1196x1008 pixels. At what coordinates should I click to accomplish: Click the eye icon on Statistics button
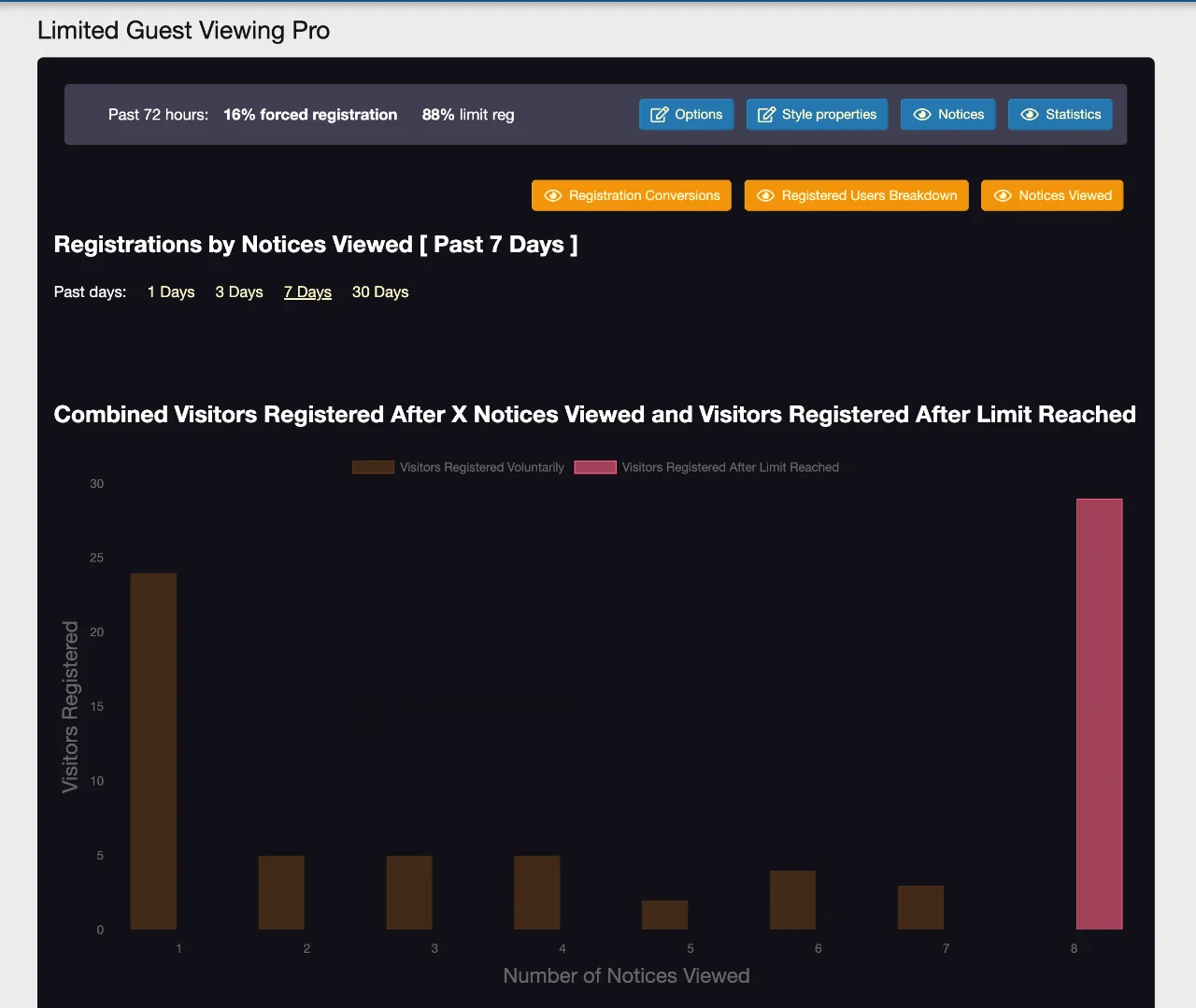click(1030, 115)
